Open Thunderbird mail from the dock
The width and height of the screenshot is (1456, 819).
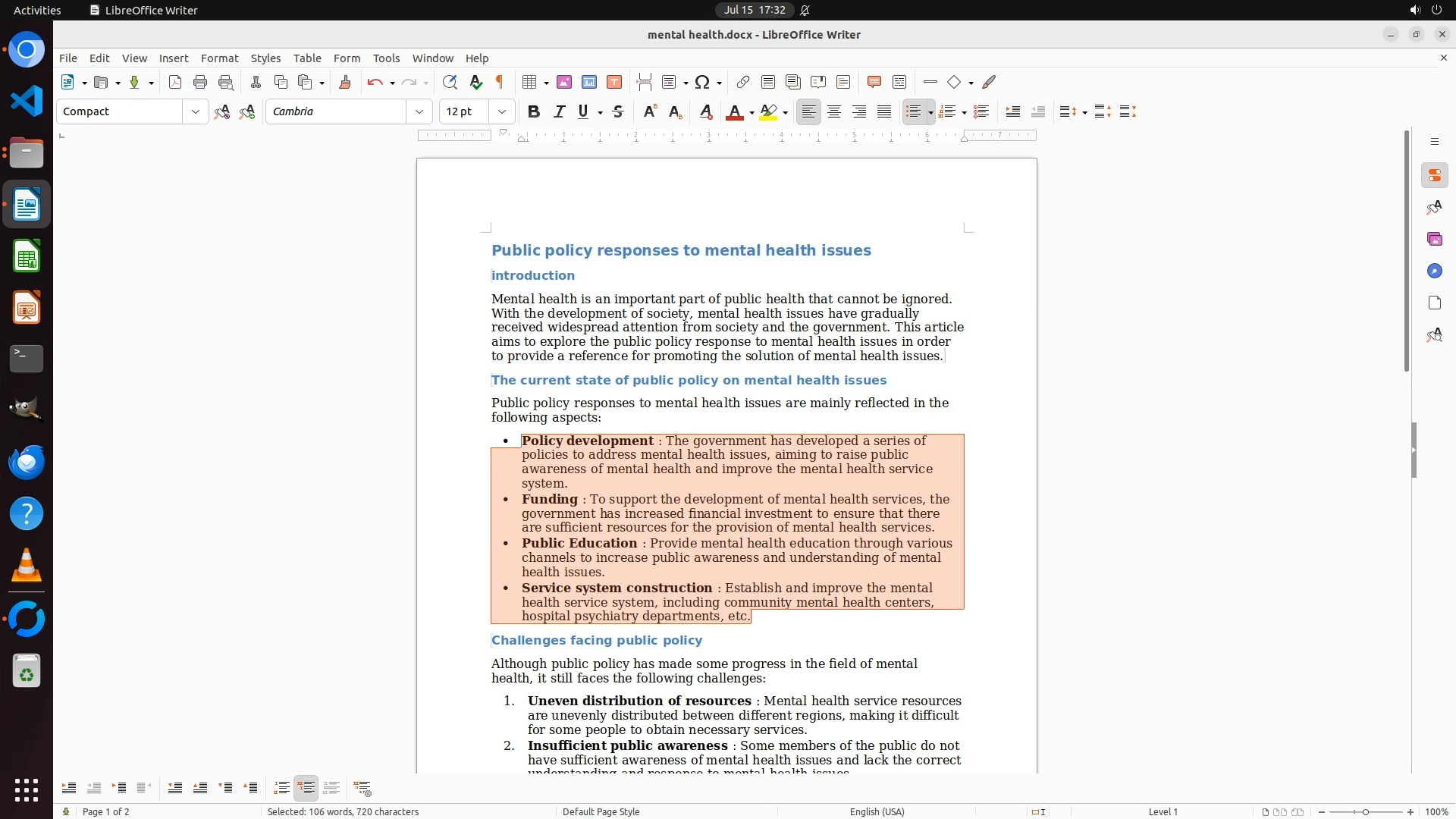tap(27, 462)
